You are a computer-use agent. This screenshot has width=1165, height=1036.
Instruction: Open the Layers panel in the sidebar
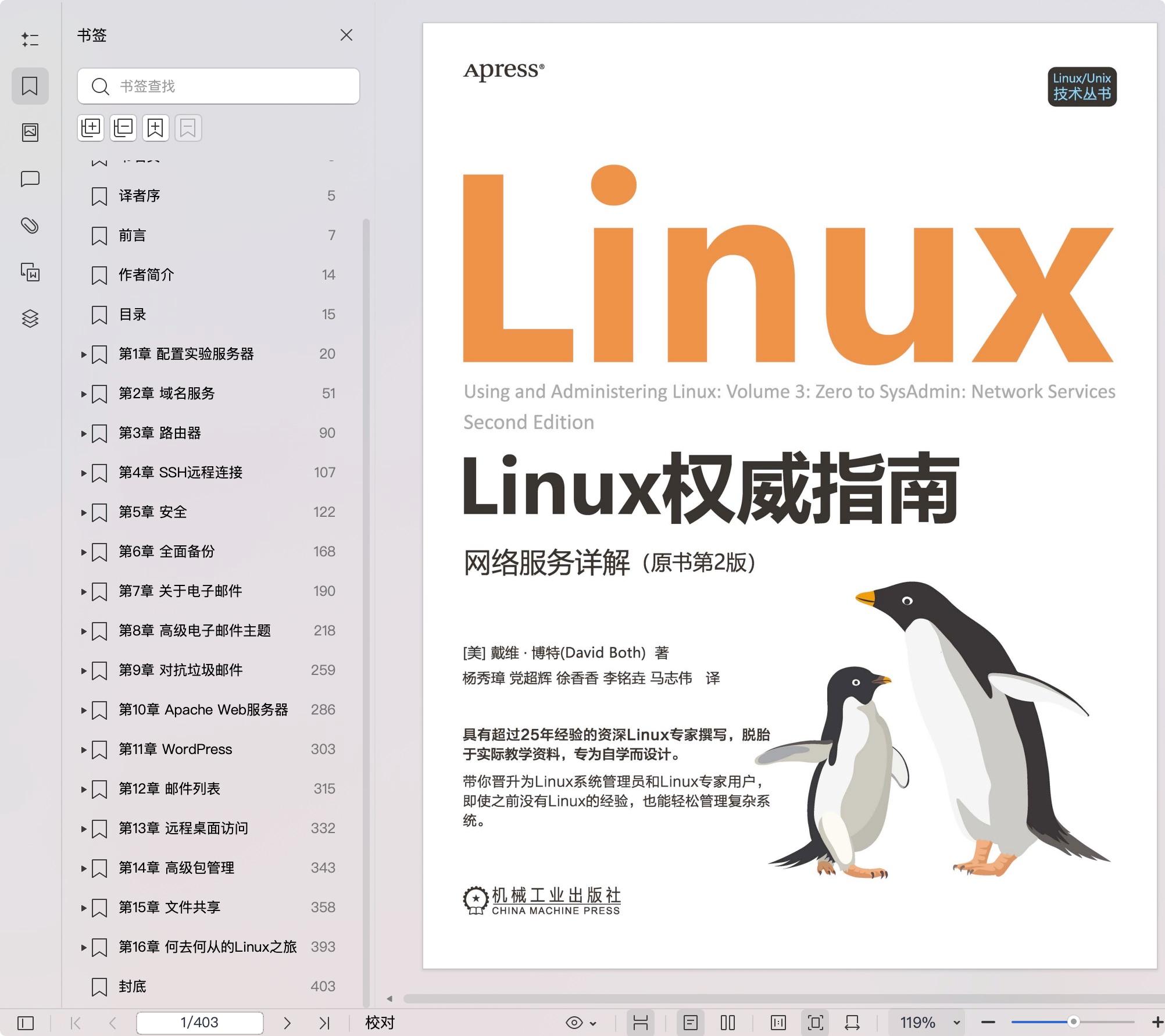click(30, 319)
